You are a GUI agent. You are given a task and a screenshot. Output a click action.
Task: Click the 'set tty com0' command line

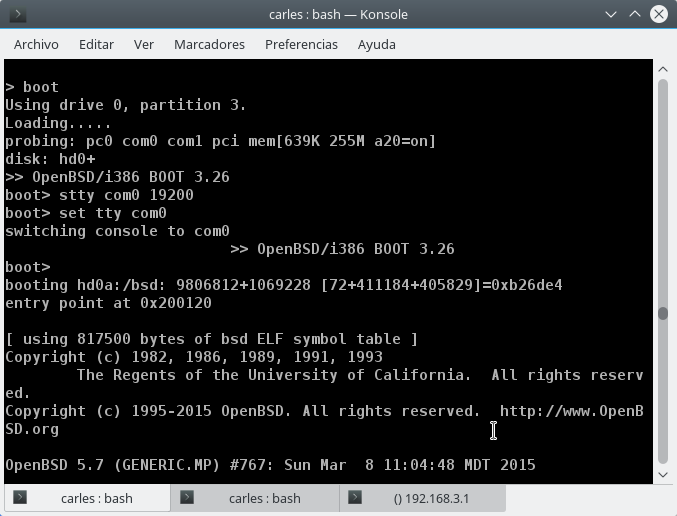(85, 213)
